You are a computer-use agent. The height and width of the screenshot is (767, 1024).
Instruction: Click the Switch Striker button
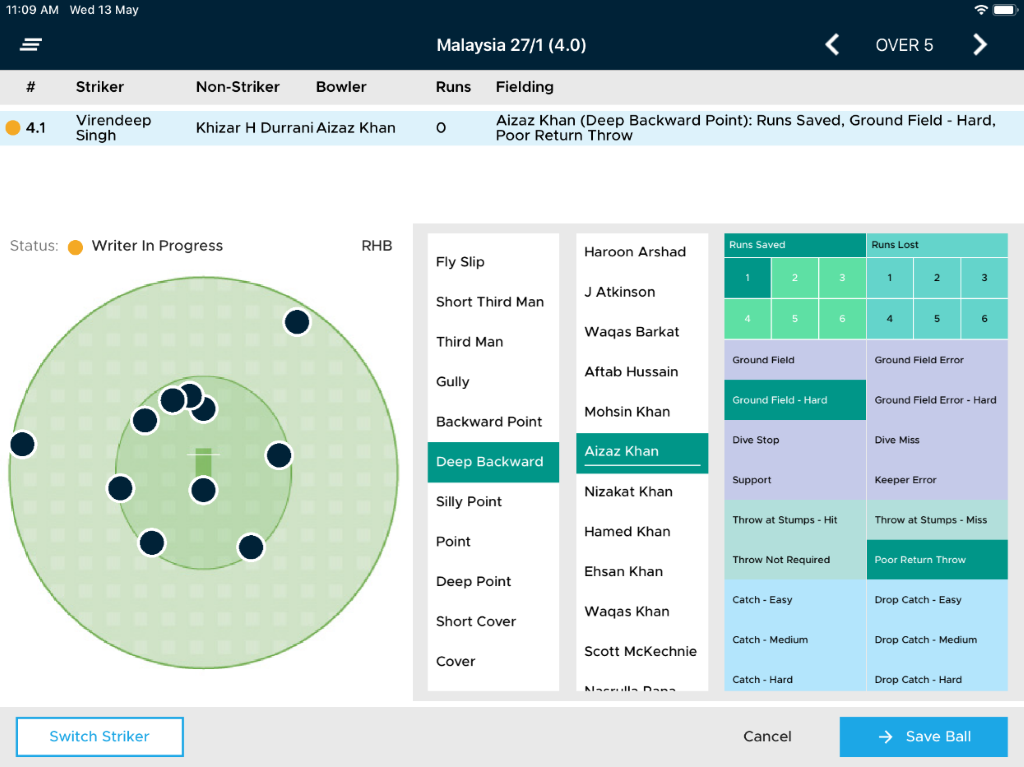[100, 737]
